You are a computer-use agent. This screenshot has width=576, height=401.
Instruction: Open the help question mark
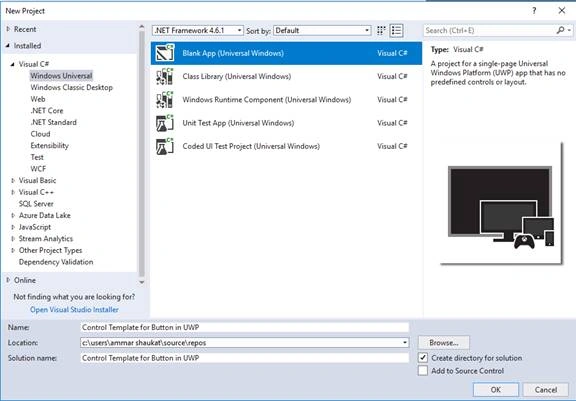click(534, 11)
